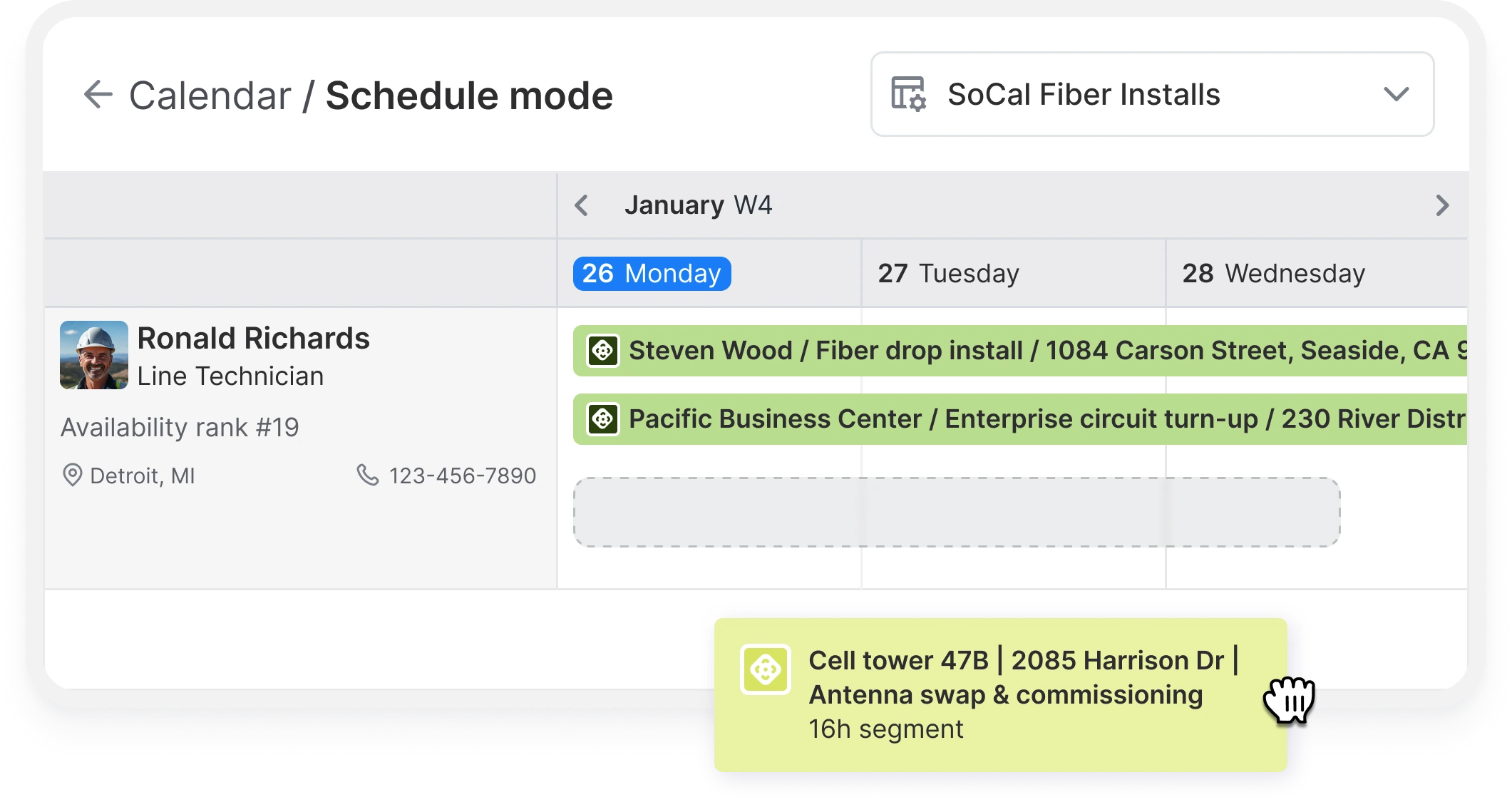
Task: Select the 28 Wednesday column header
Action: tap(1273, 274)
